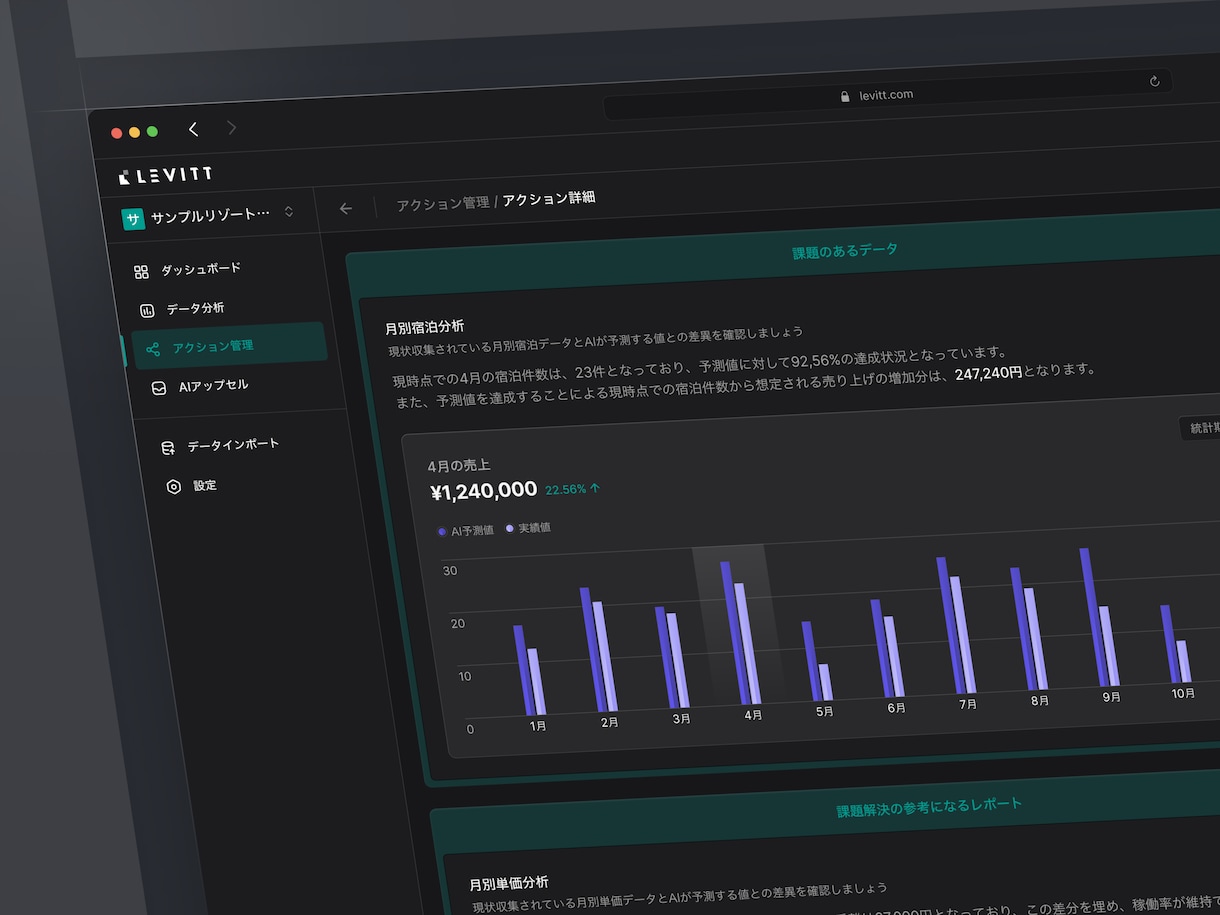Click the 8月 axis label

(1040, 700)
